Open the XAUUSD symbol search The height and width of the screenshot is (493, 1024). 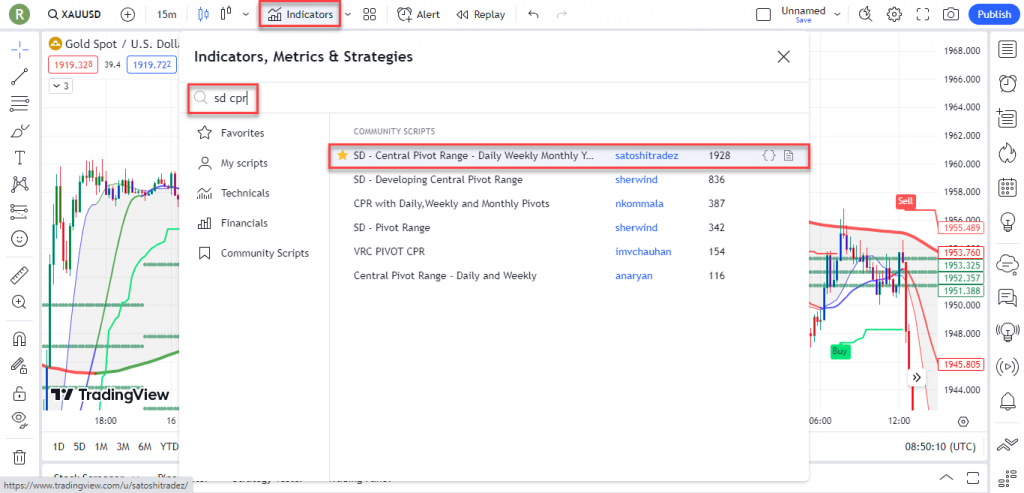[72, 14]
